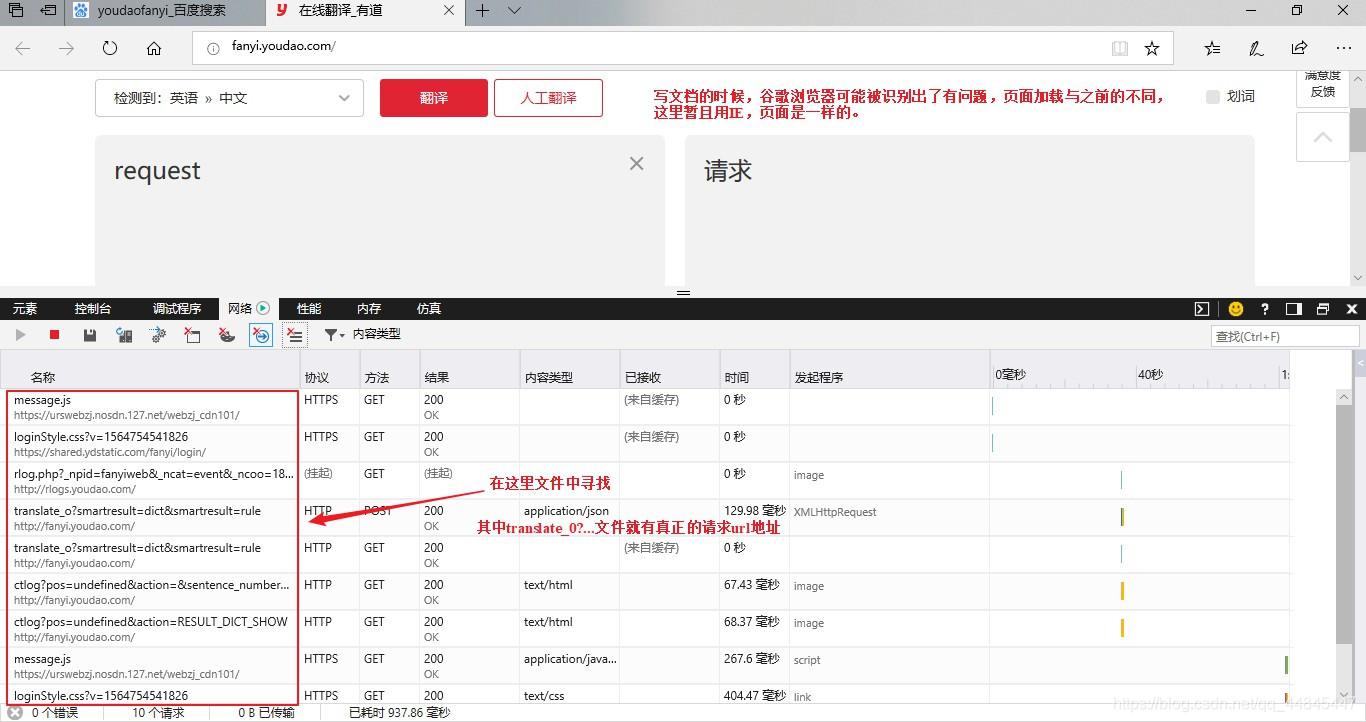Open reading view icon in address bar
The height and width of the screenshot is (722, 1366).
point(1120,48)
